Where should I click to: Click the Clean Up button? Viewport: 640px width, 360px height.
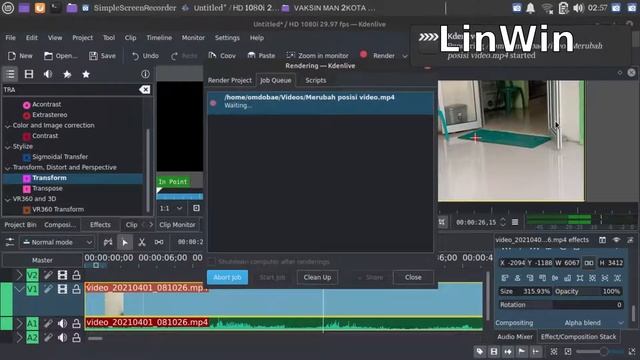tap(317, 277)
